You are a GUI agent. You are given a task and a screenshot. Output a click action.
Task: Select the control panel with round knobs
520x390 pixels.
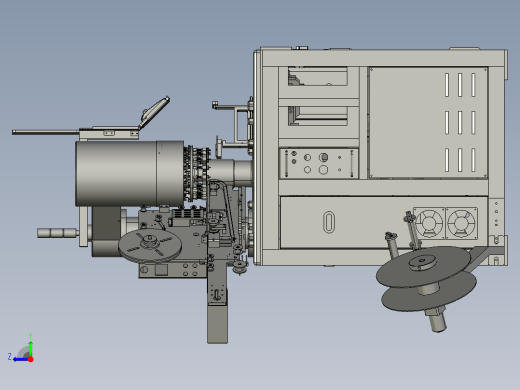pos(319,163)
